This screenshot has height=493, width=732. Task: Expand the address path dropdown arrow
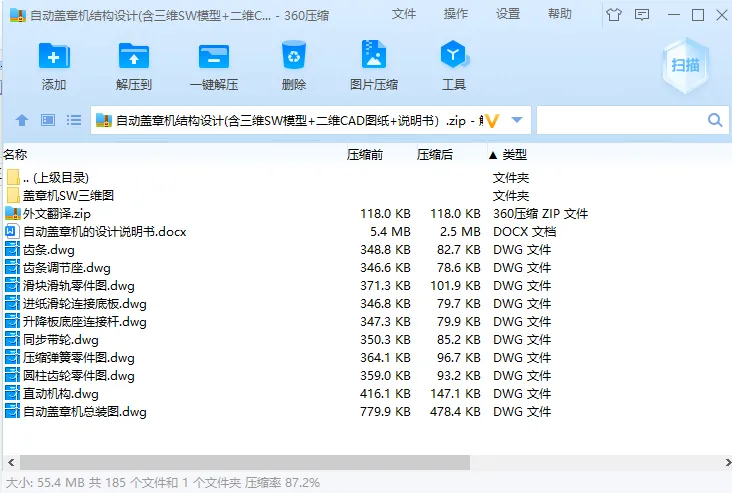point(517,120)
